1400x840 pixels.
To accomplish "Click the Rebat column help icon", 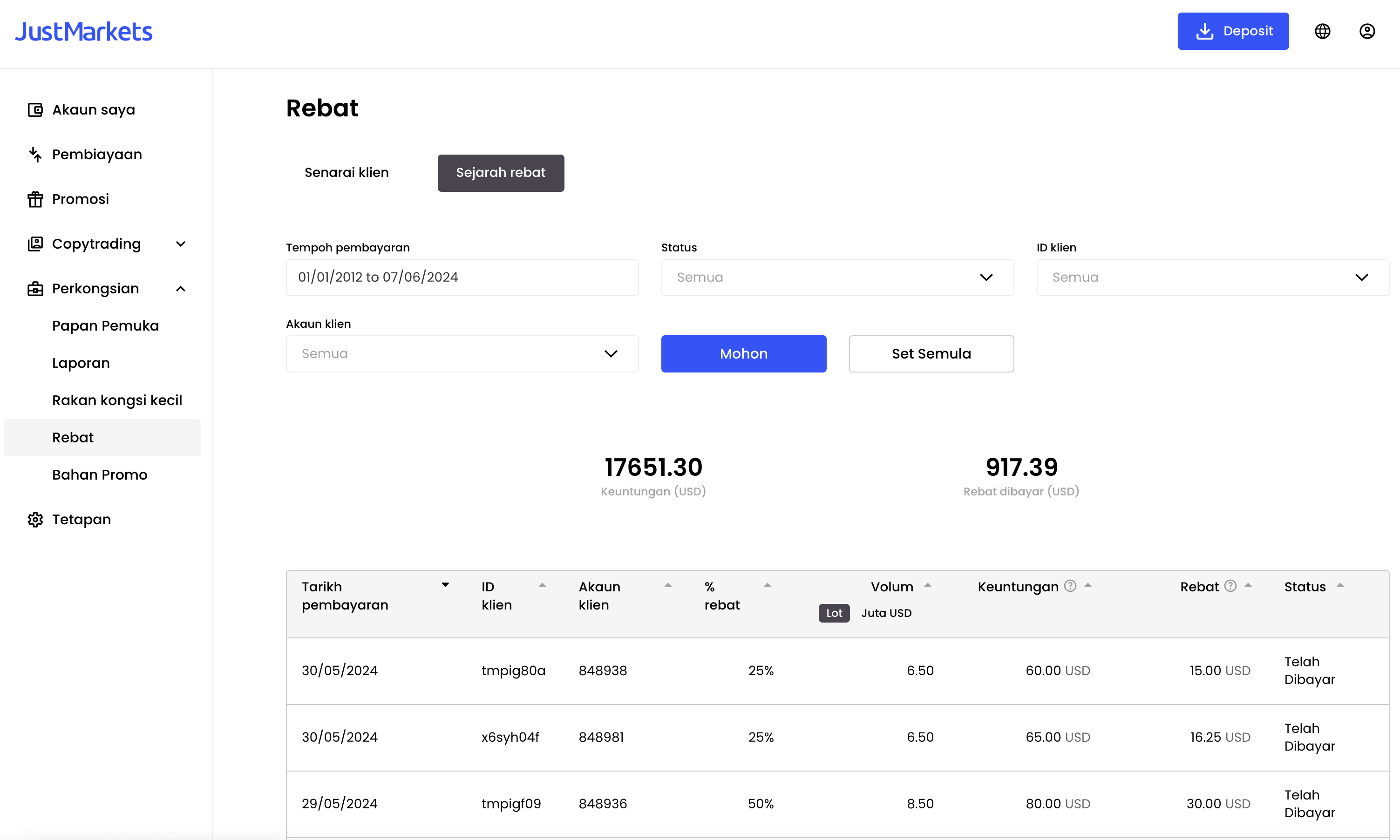I will [x=1230, y=586].
